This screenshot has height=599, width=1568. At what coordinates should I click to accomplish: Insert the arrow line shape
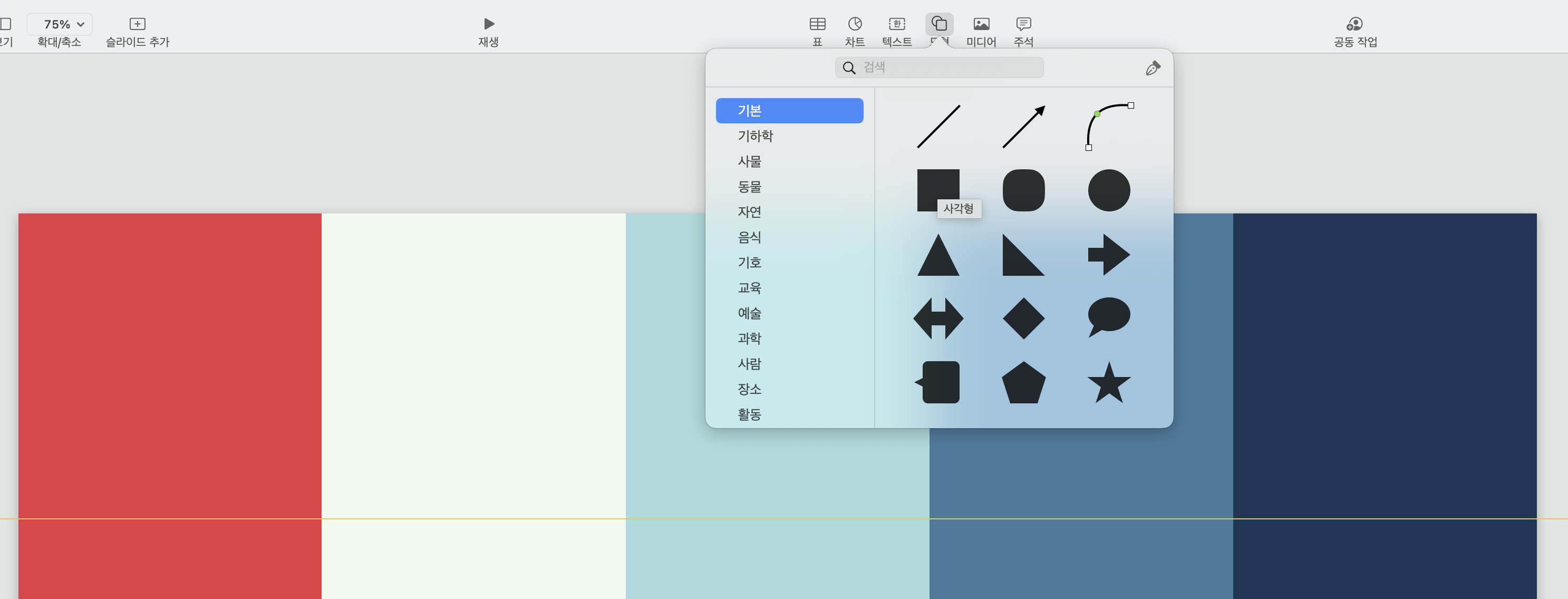pyautogui.click(x=1023, y=127)
